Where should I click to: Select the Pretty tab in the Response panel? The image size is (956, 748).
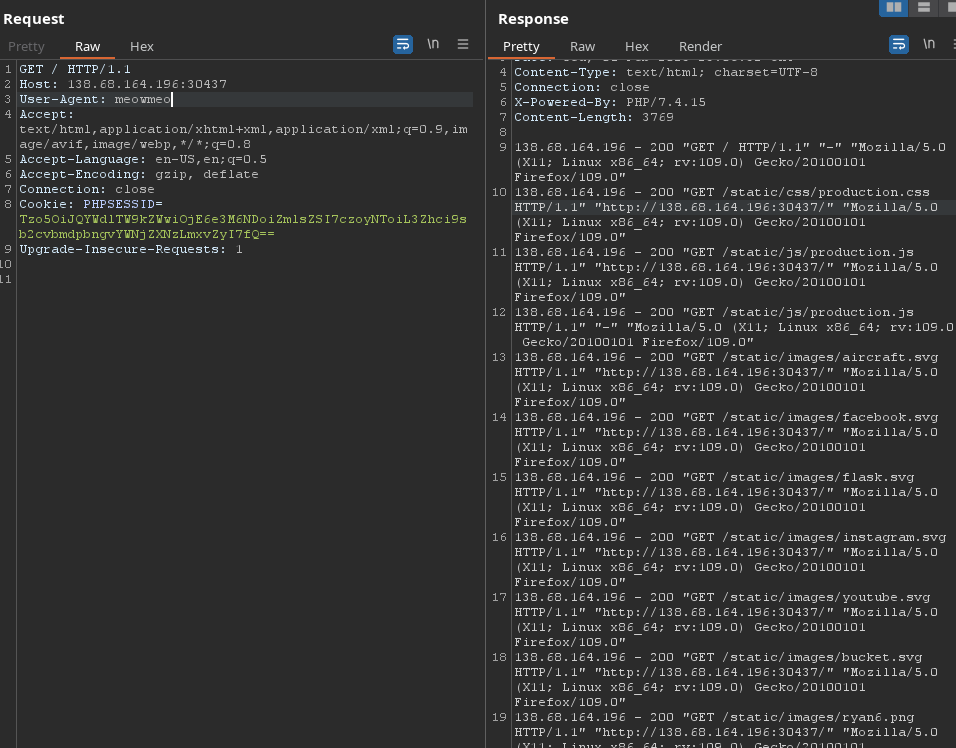pyautogui.click(x=521, y=46)
